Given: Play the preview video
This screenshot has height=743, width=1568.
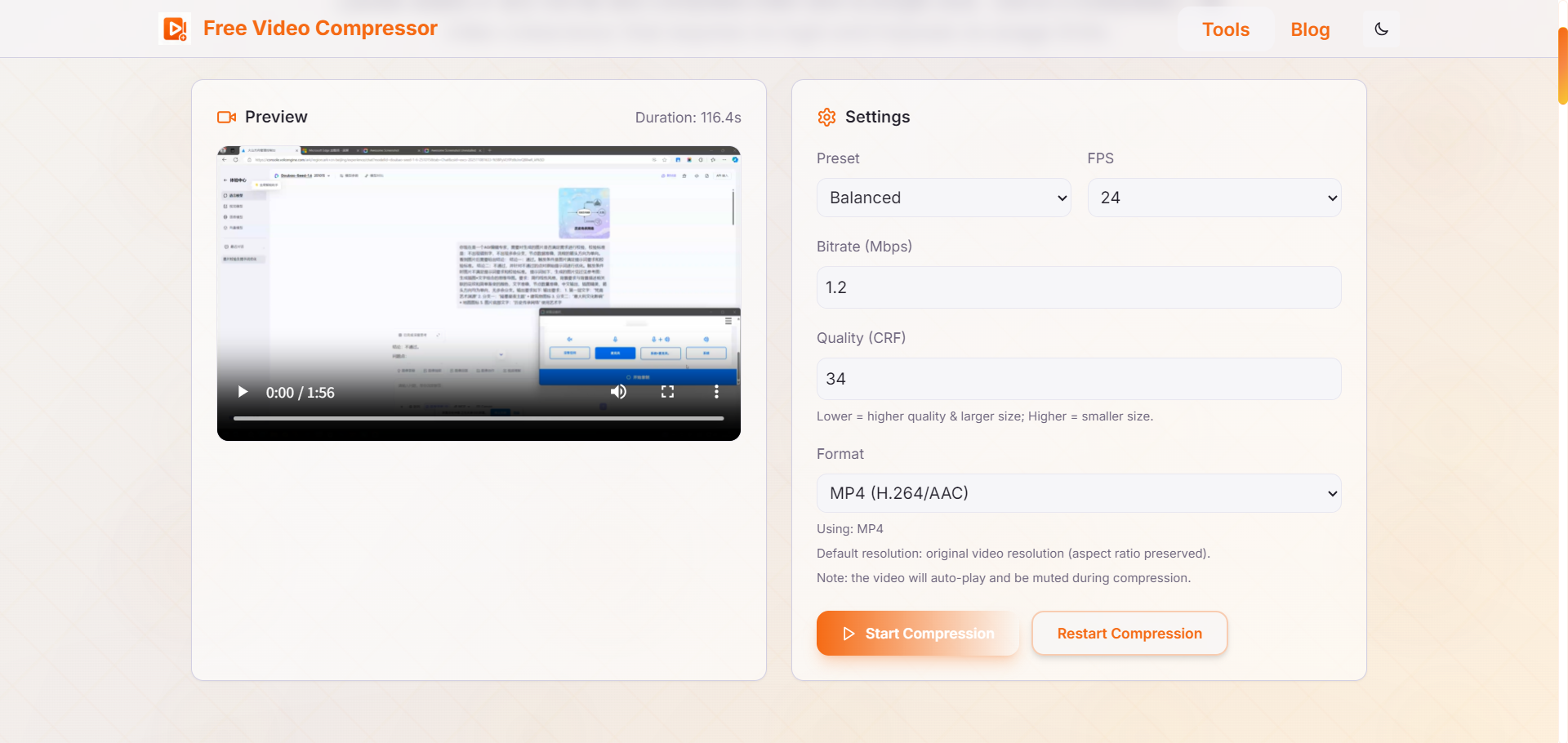Looking at the screenshot, I should coord(243,392).
